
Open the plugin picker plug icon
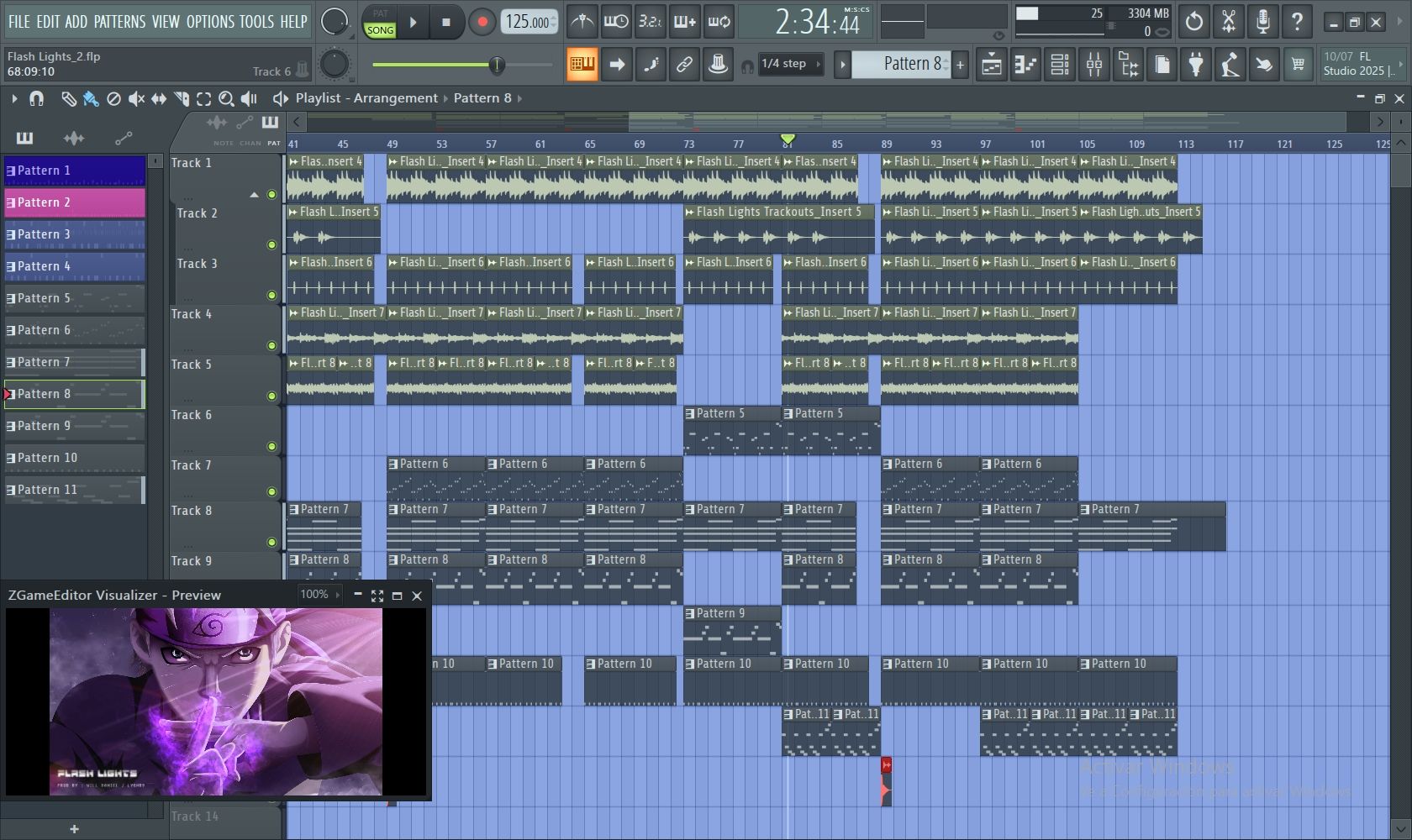coord(1196,64)
